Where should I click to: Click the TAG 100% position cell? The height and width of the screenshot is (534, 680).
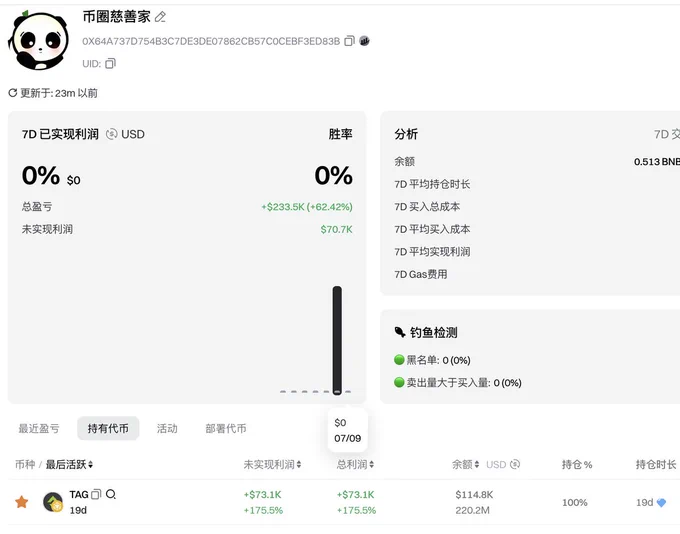(575, 502)
